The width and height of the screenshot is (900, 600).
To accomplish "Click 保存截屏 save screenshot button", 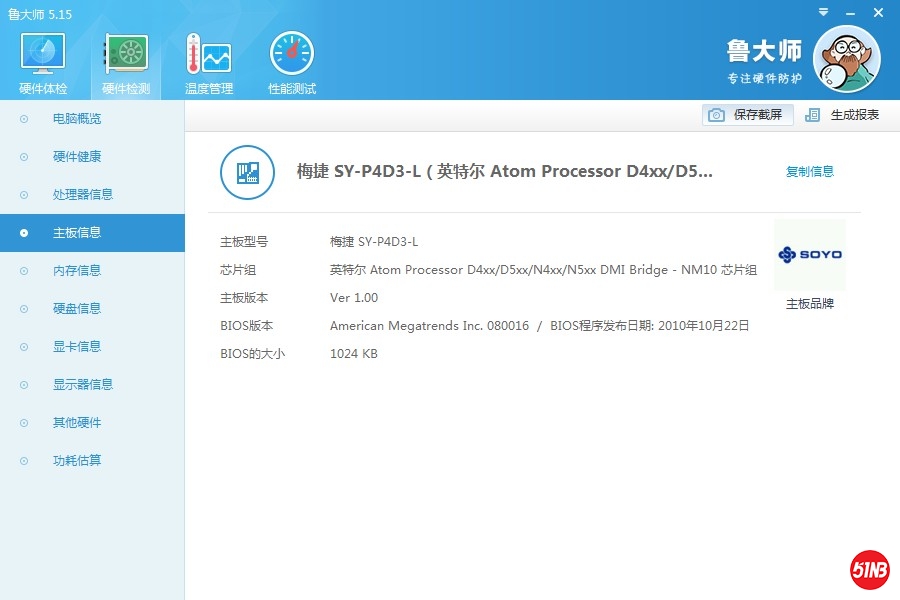I will [748, 115].
